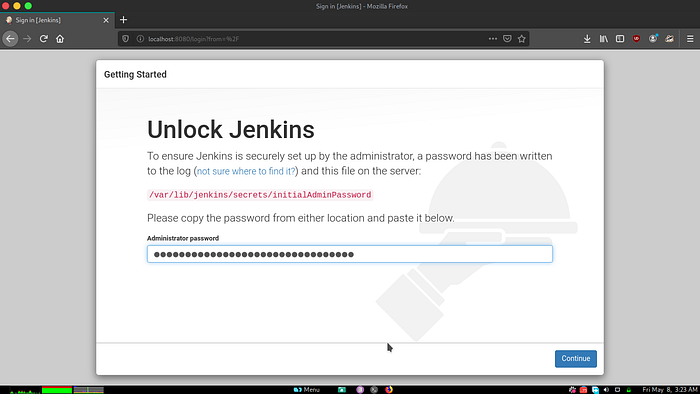The height and width of the screenshot is (394, 700).
Task: Click the Getting Started header text
Action: [135, 75]
